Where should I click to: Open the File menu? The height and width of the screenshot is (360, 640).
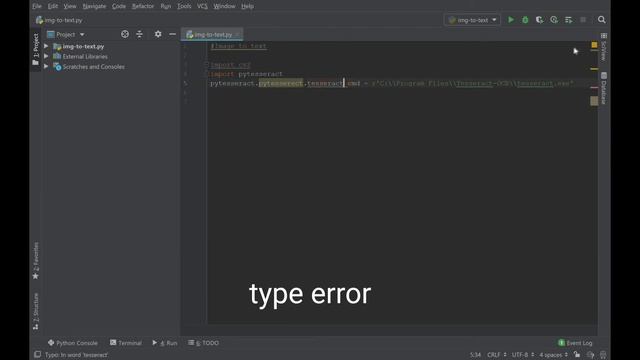pyautogui.click(x=37, y=6)
